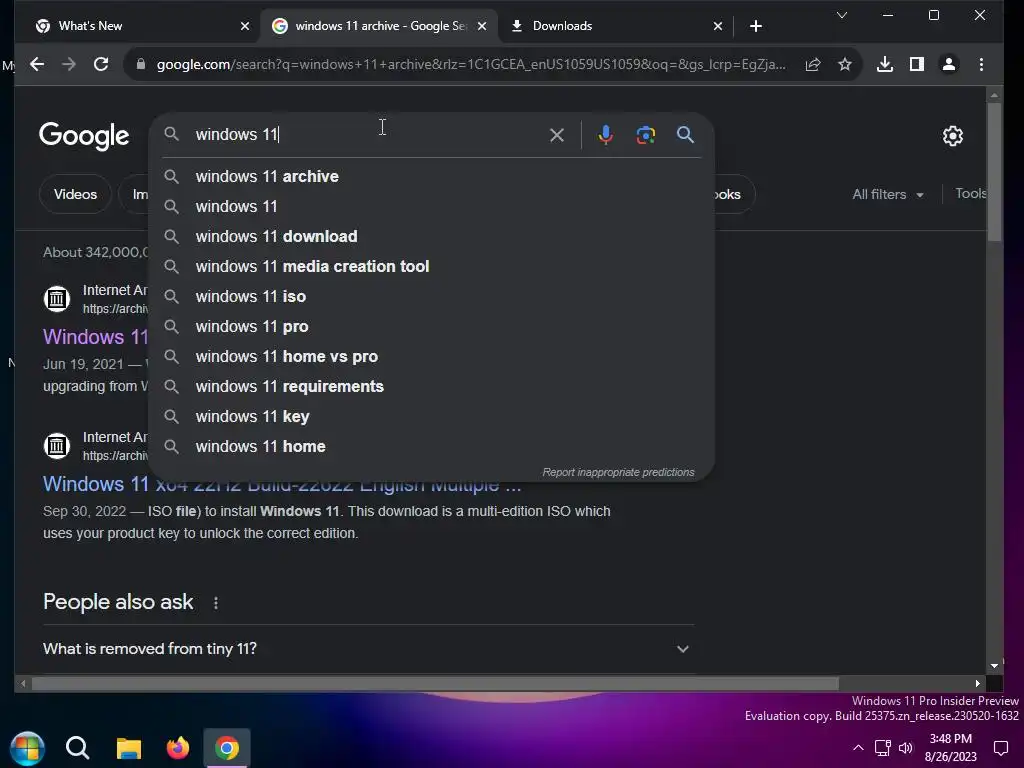The image size is (1024, 768).
Task: Close the What's New tab
Action: click(245, 26)
